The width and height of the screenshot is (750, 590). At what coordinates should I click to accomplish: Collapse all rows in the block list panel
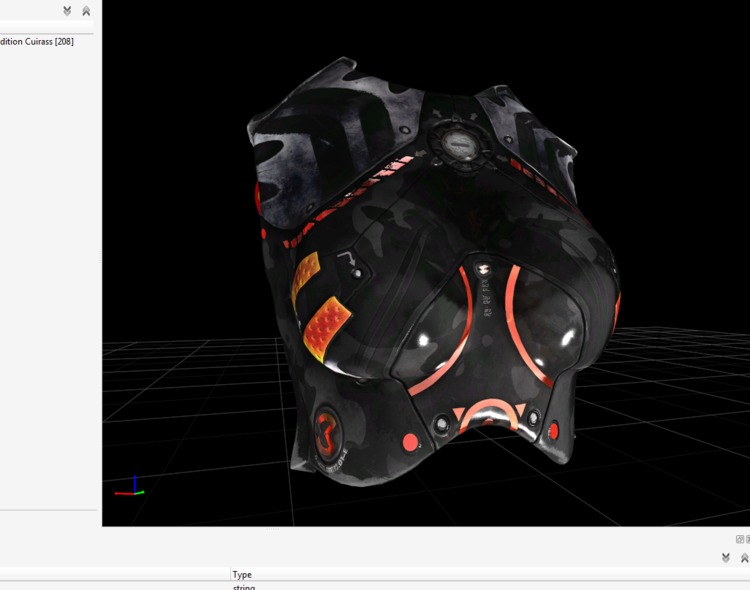(x=86, y=11)
